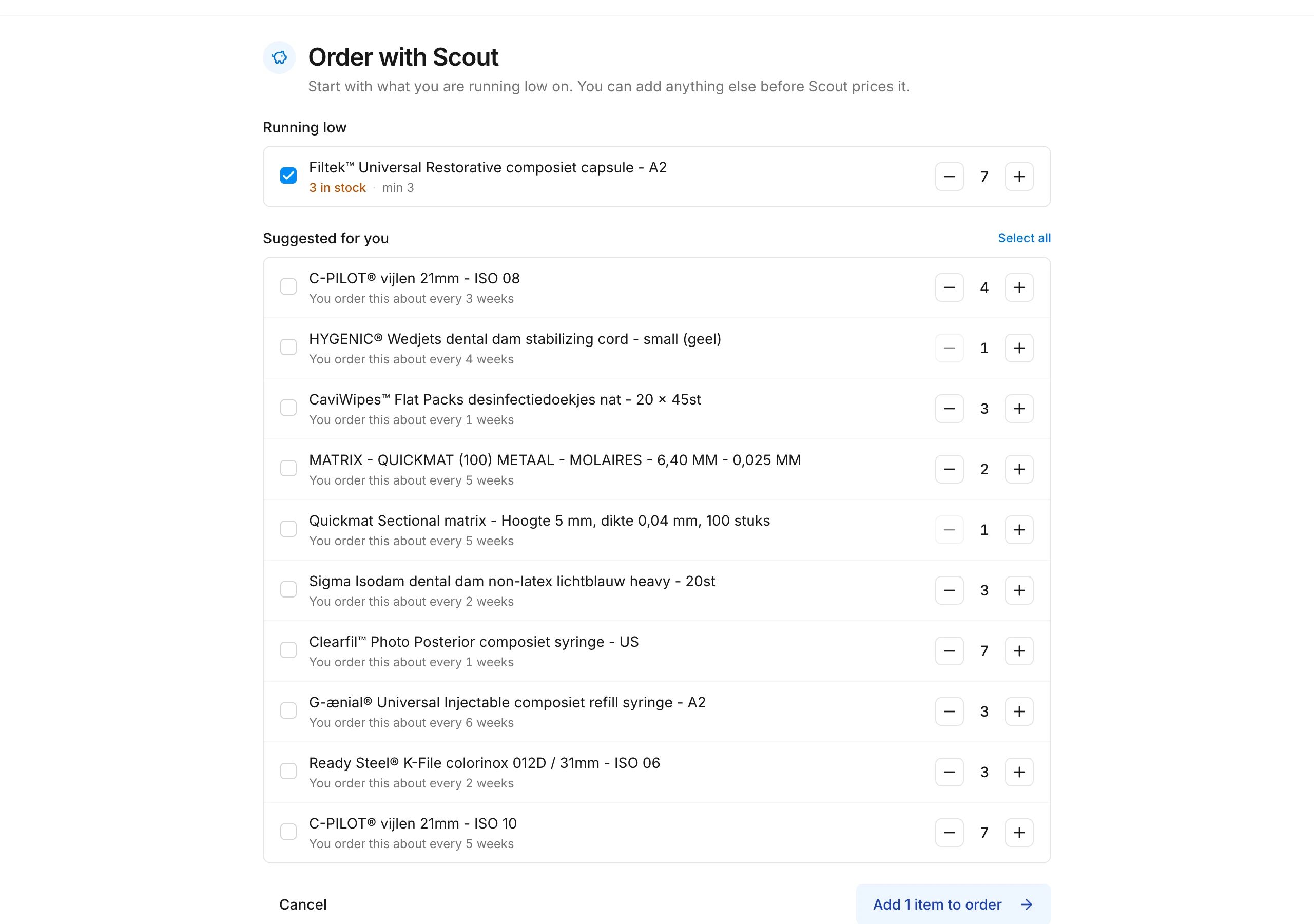Select Quickmat Sectional matrix checkbox
Screen dimensions: 1314x924
pos(288,528)
